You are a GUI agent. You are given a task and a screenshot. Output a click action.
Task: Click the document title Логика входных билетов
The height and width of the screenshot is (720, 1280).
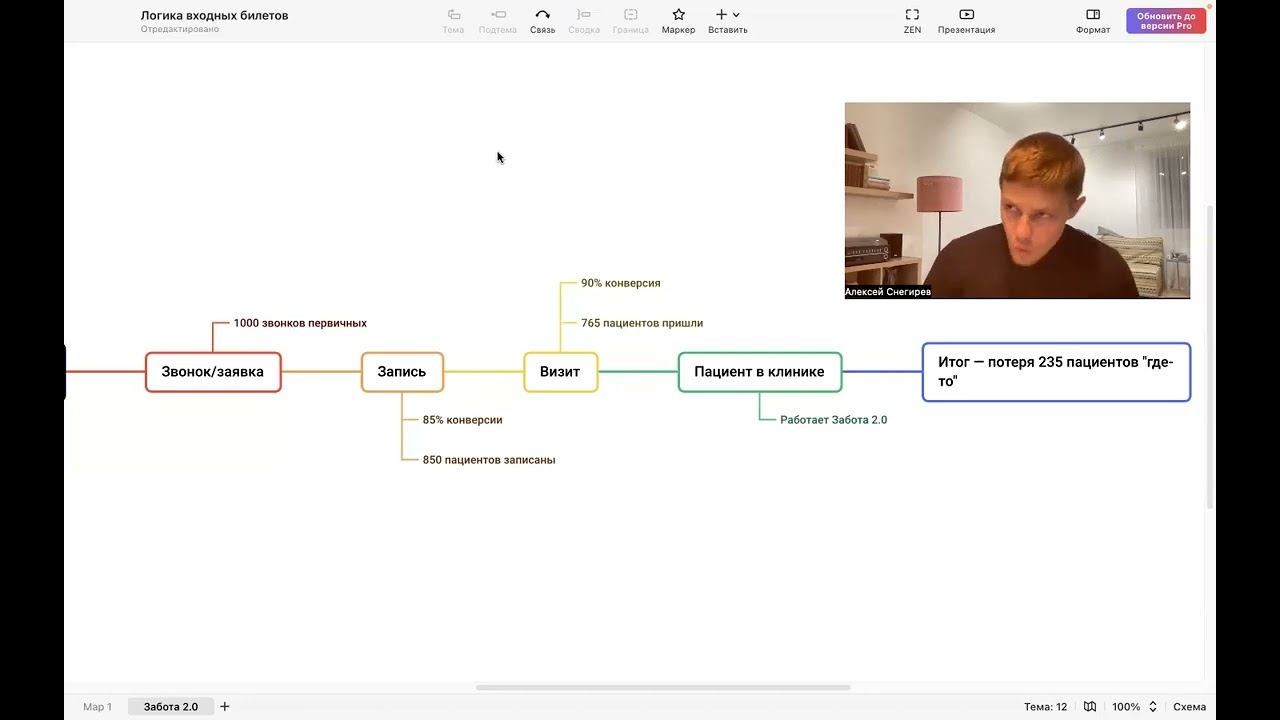214,15
